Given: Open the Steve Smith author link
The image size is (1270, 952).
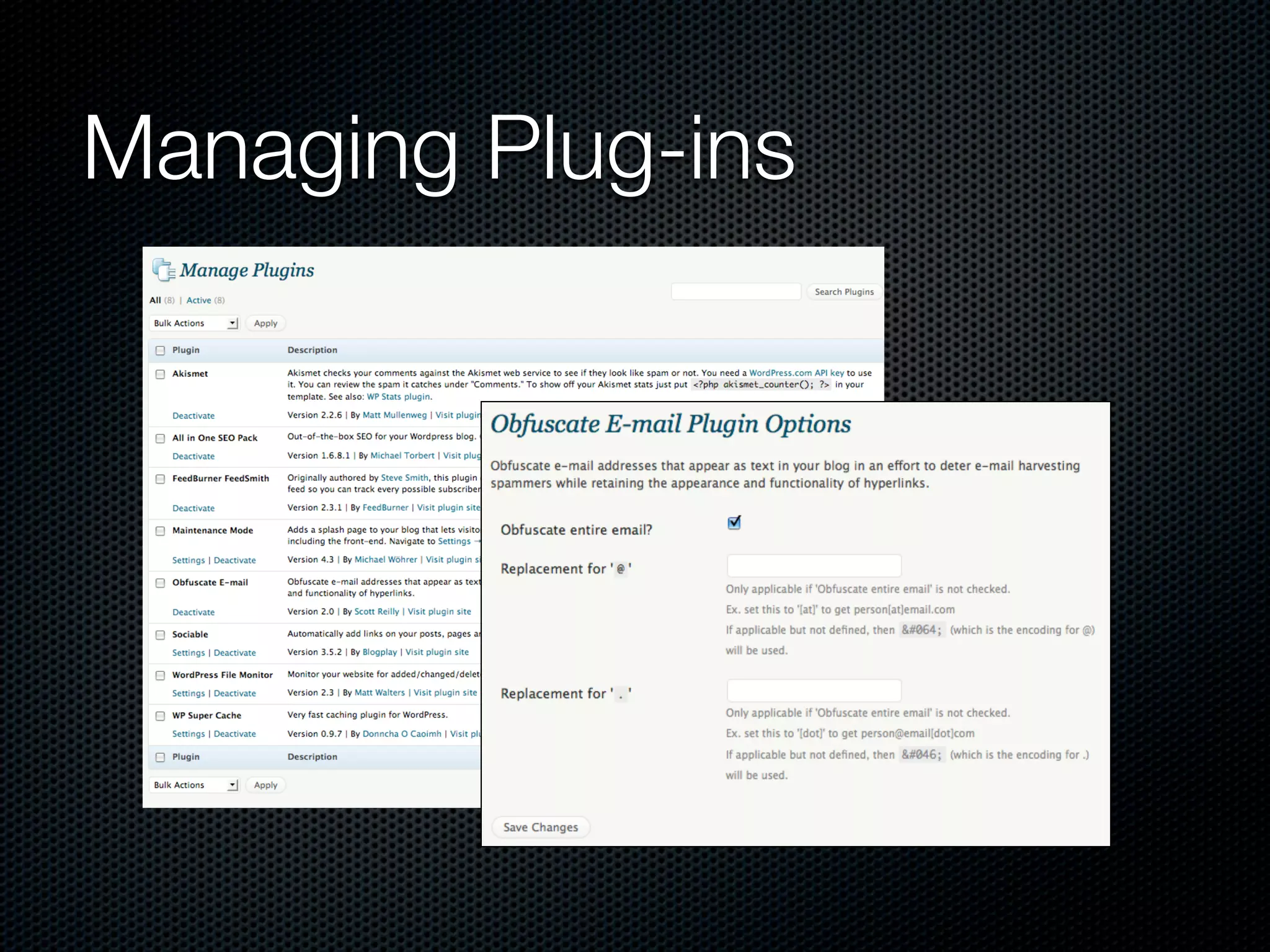Looking at the screenshot, I should (404, 478).
